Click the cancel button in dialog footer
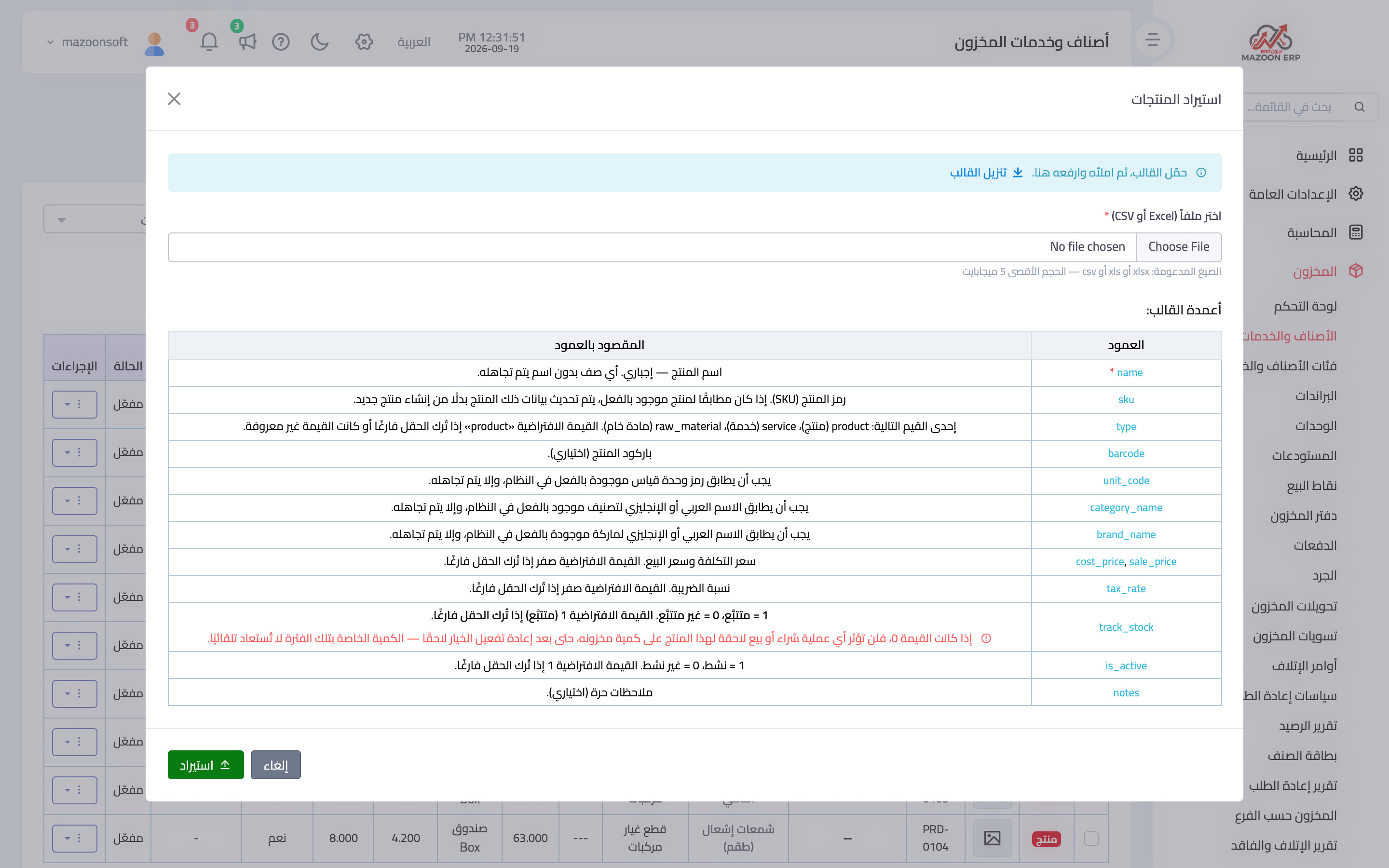Screen dimensions: 1389x868 [275, 765]
